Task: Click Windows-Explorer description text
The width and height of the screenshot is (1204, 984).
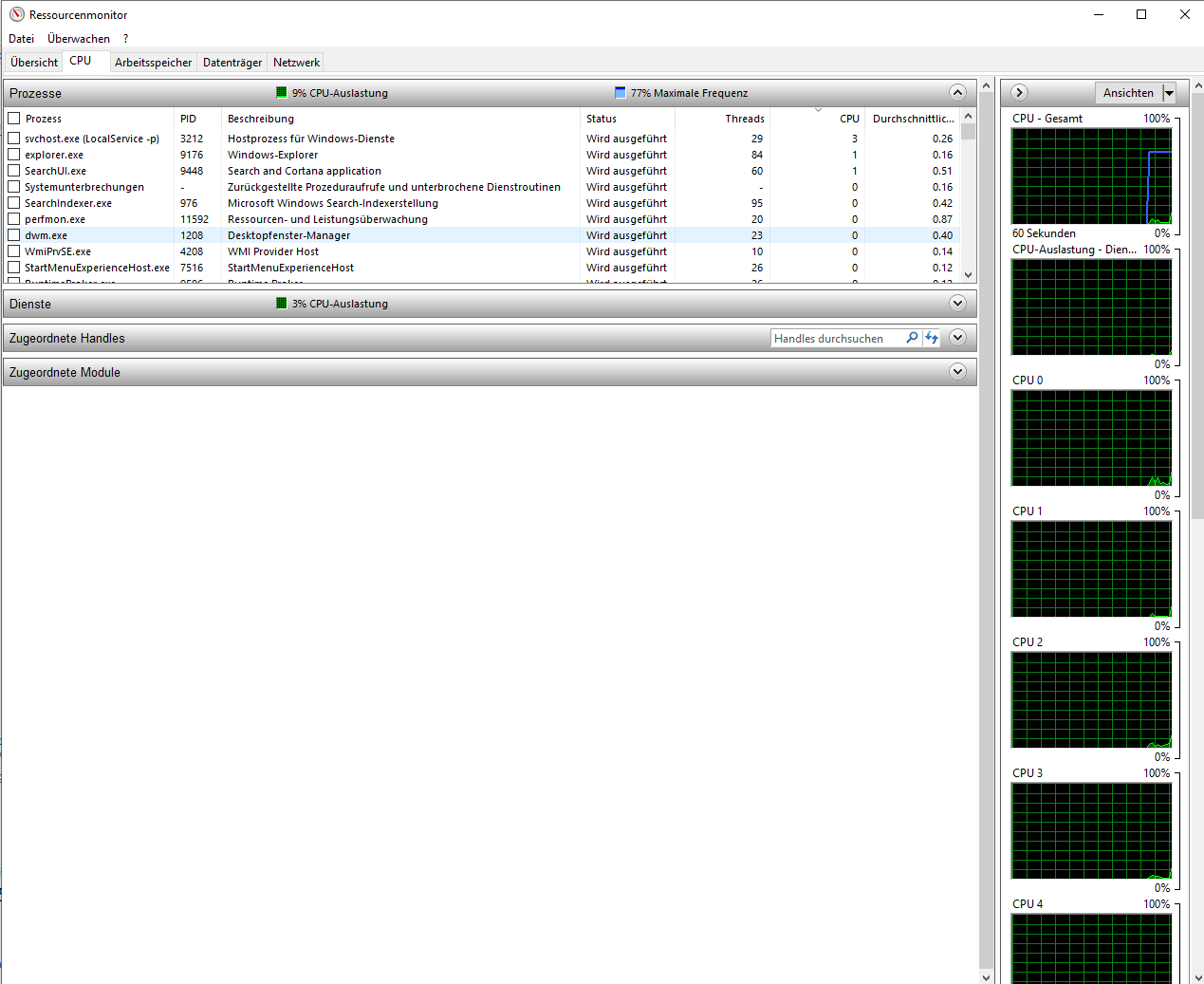Action: (x=272, y=155)
